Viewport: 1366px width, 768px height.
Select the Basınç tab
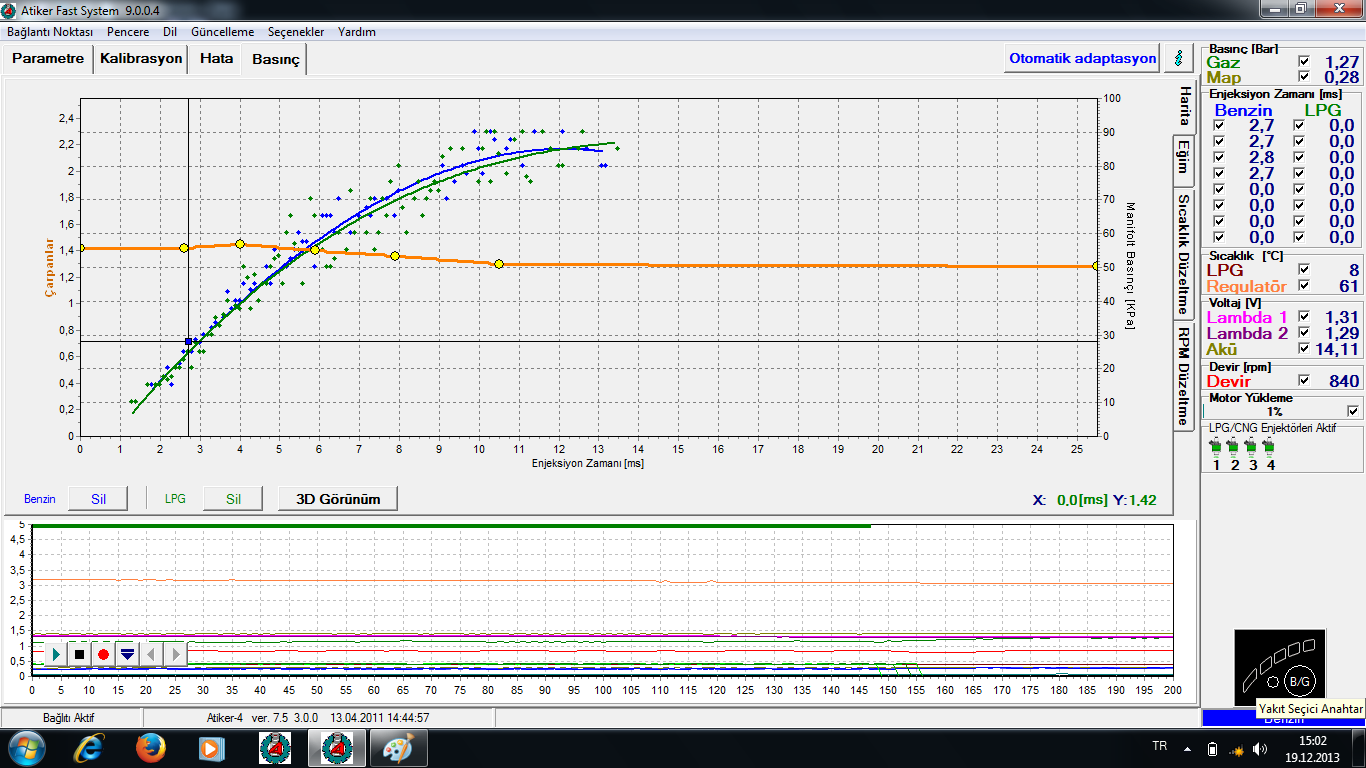(x=275, y=60)
